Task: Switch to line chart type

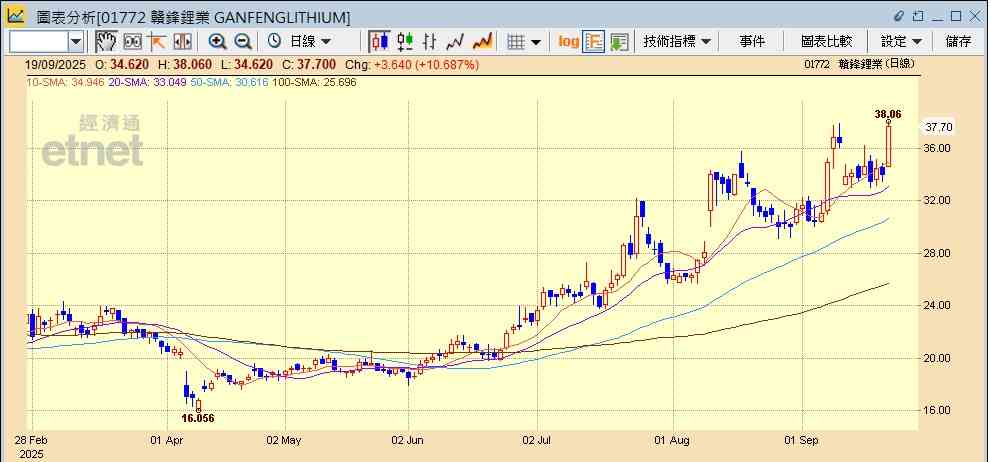Action: tap(455, 42)
